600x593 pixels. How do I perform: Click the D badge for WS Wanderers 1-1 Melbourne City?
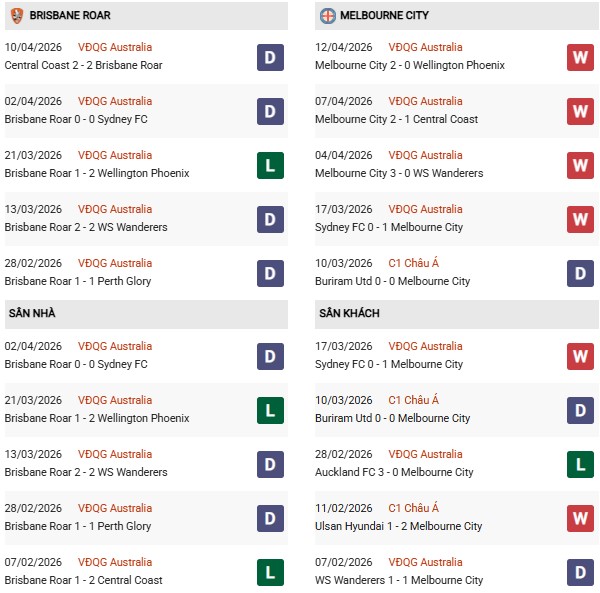point(580,572)
